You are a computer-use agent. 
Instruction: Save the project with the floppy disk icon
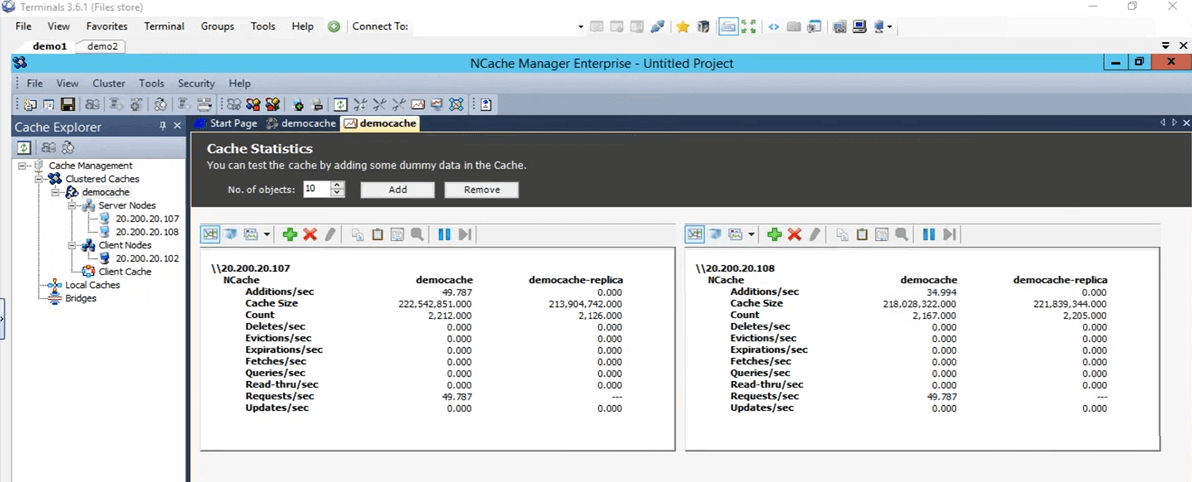point(68,104)
